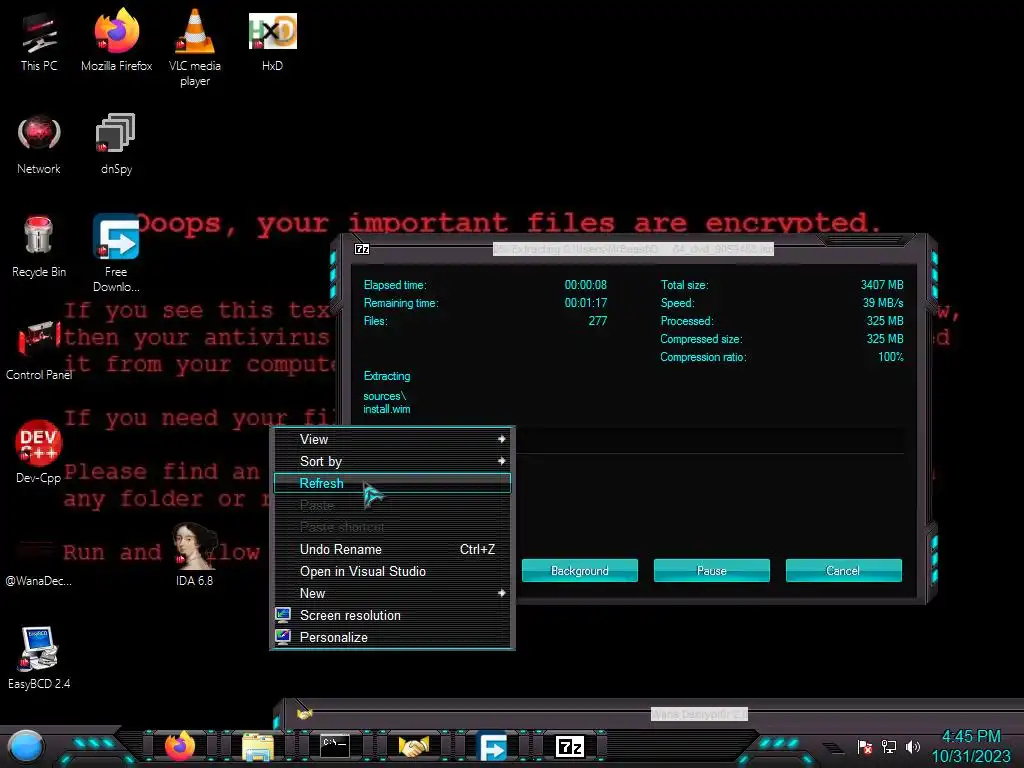1024x768 pixels.
Task: Choose Undo Rename in the context menu
Action: point(392,549)
